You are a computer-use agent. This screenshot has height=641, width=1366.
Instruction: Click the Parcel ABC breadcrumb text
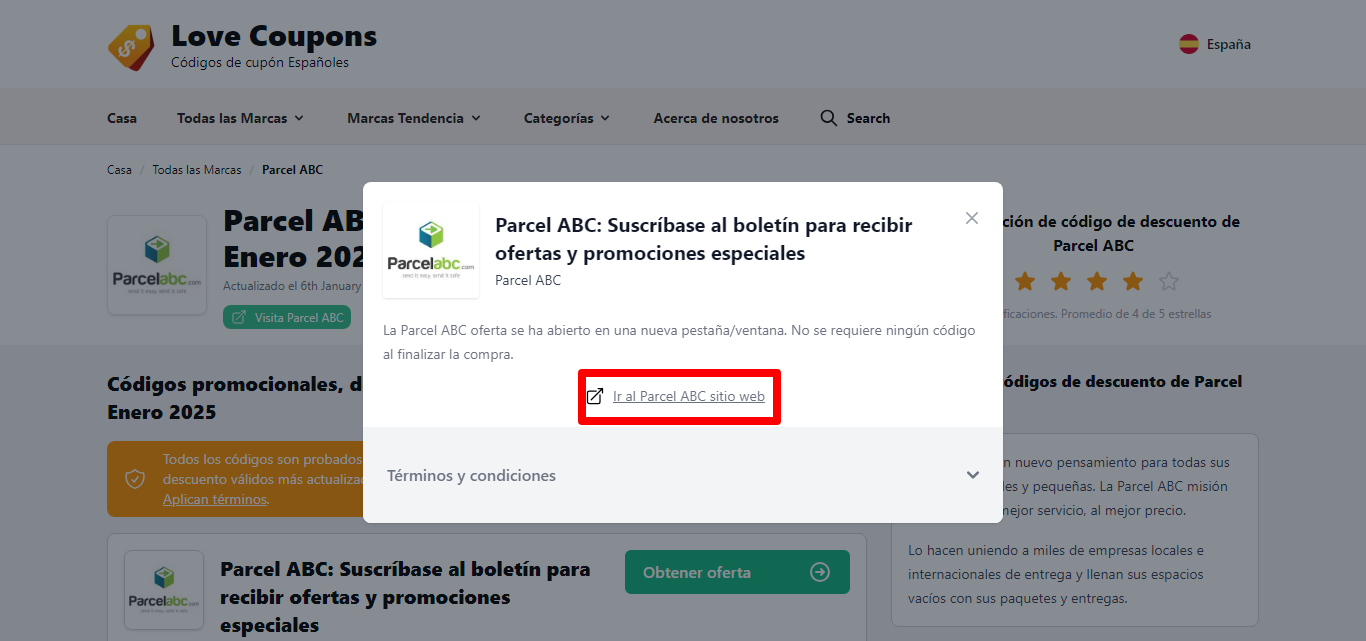(x=292, y=170)
